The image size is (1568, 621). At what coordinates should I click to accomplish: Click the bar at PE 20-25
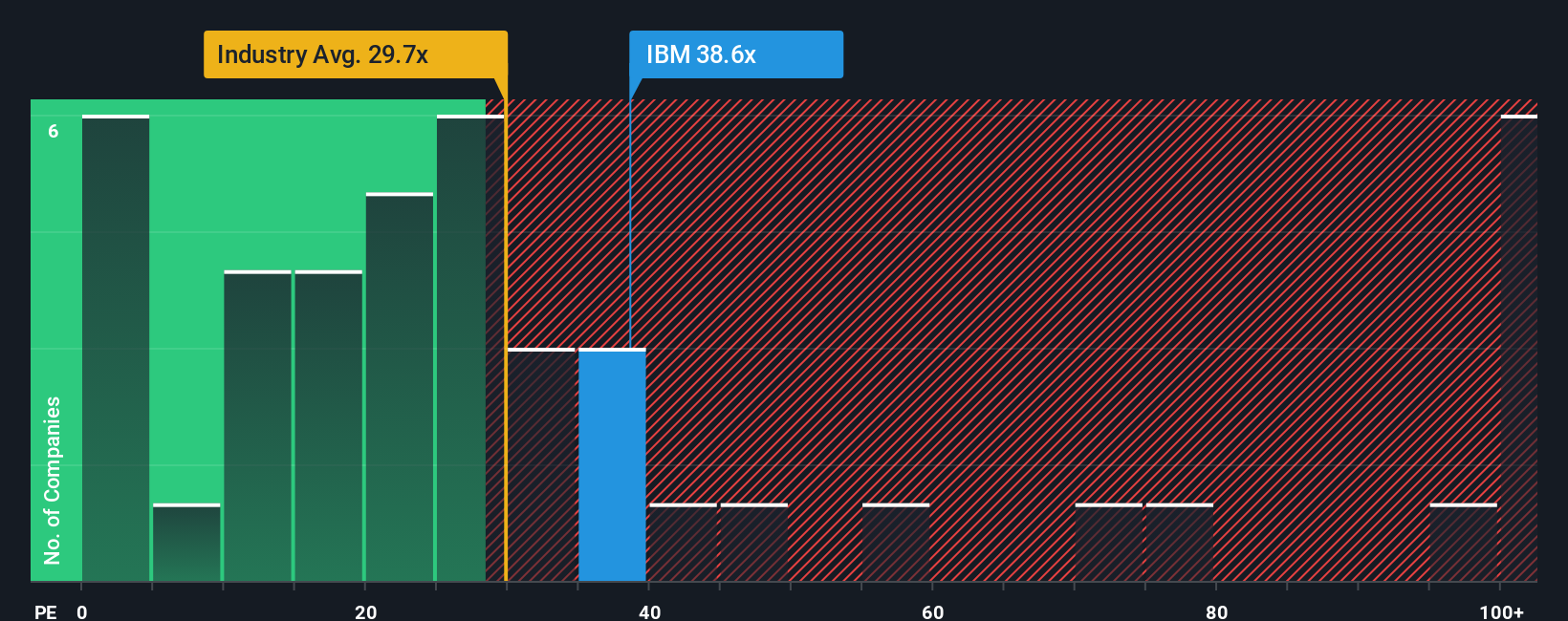coord(400,387)
